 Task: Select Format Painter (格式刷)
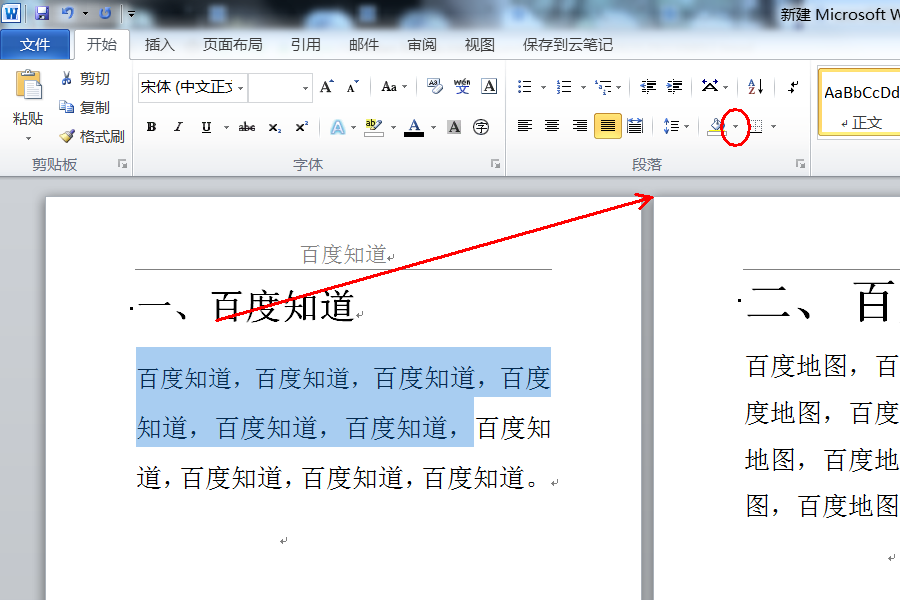click(x=92, y=136)
